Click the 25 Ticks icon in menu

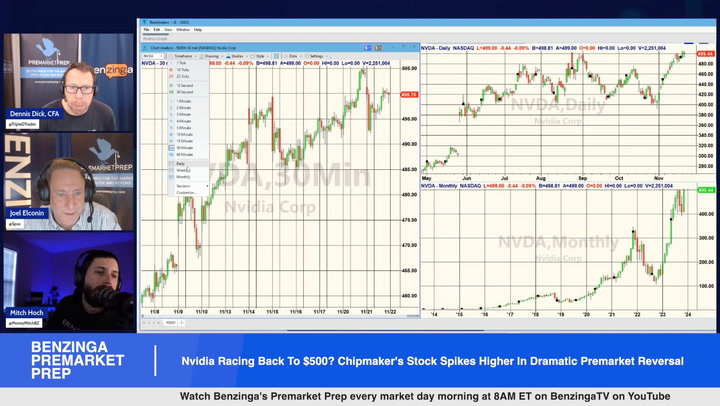[x=172, y=76]
